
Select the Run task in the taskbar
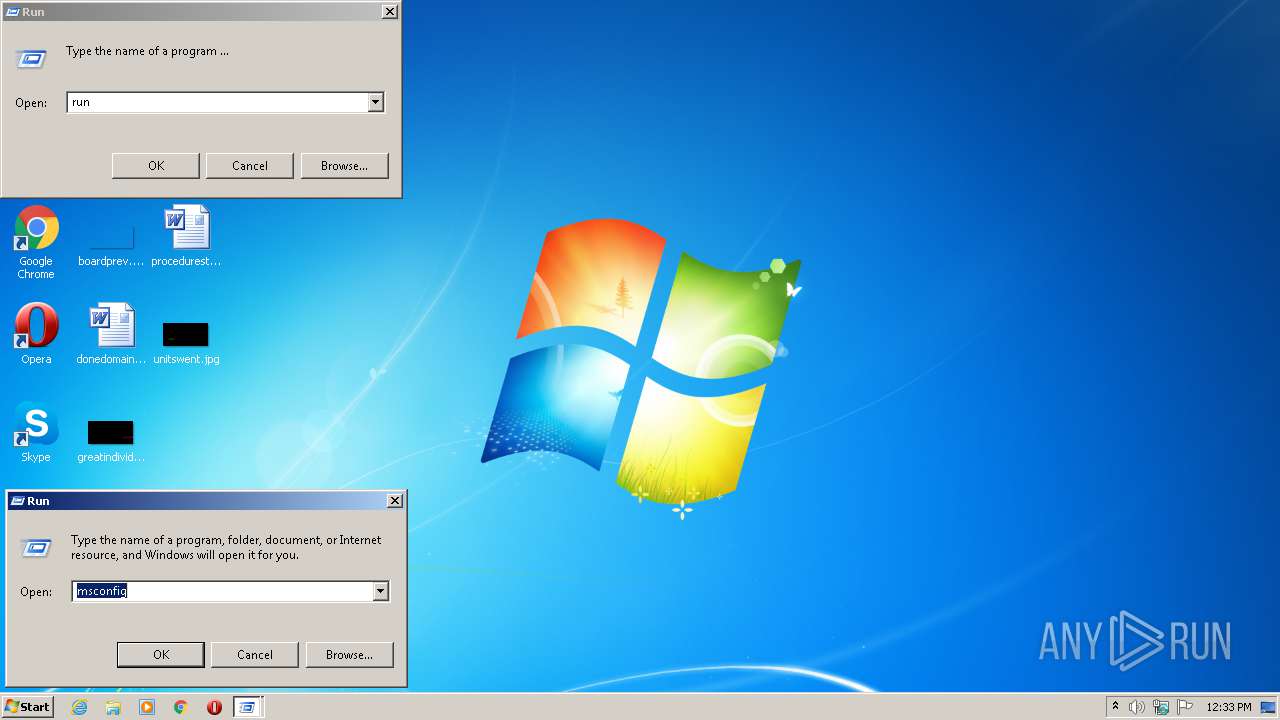pyautogui.click(x=247, y=707)
